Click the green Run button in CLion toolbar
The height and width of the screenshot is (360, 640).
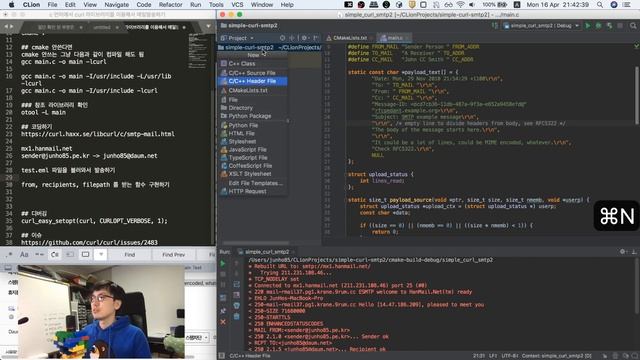click(x=588, y=26)
